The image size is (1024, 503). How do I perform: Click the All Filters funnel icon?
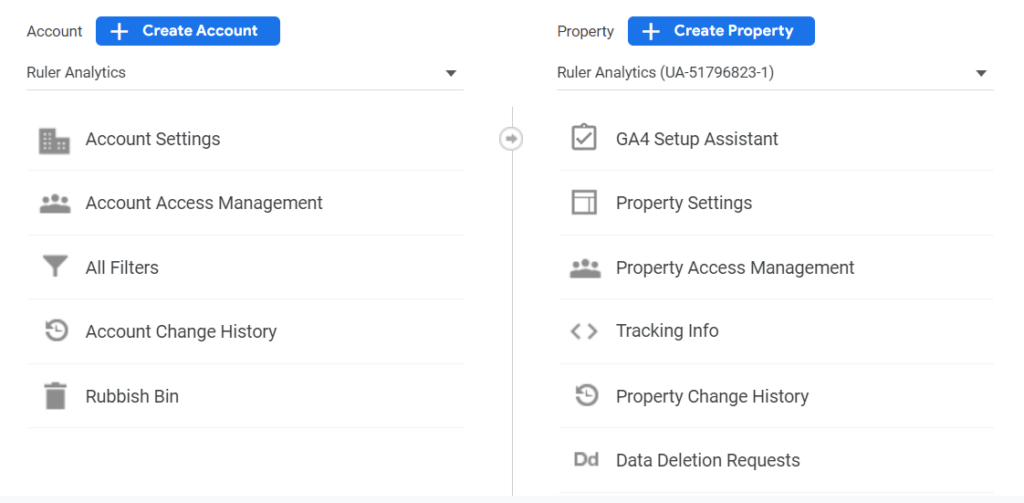click(x=54, y=268)
